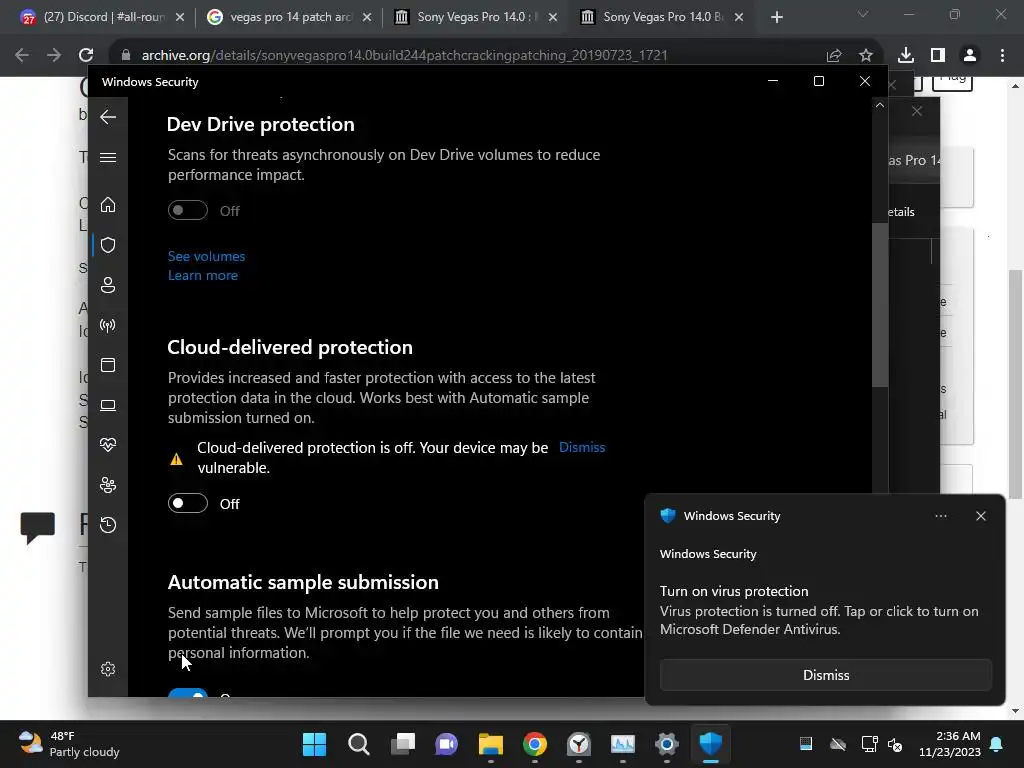Open Firewall & network protection icon
The image size is (1024, 768).
[108, 325]
